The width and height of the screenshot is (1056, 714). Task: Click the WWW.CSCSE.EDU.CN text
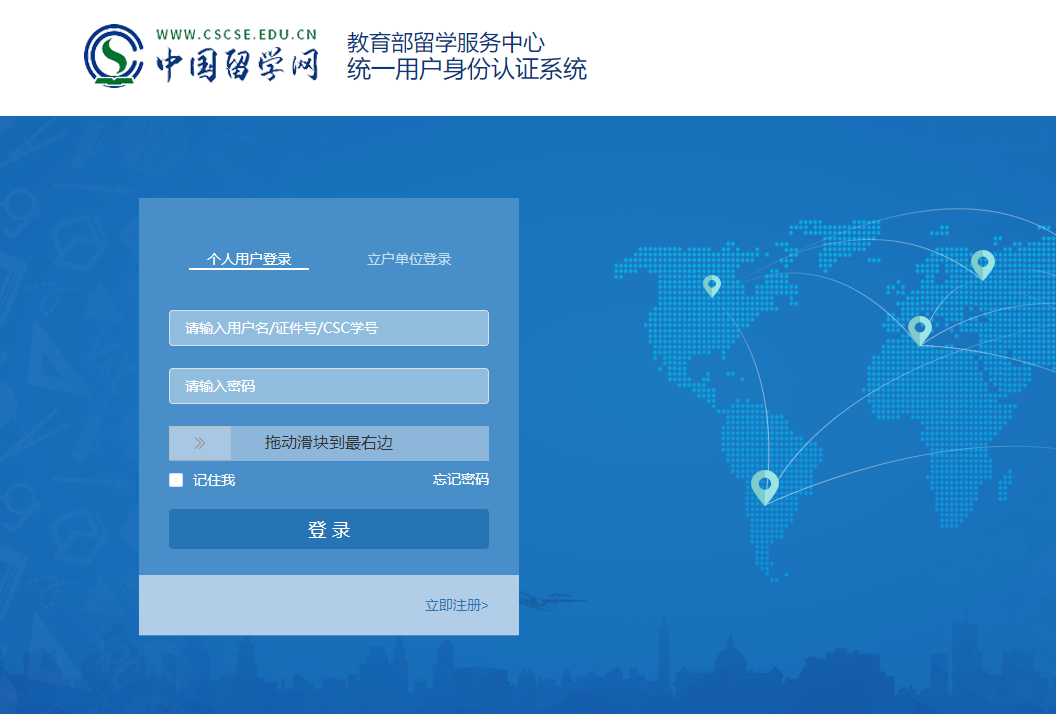click(236, 34)
